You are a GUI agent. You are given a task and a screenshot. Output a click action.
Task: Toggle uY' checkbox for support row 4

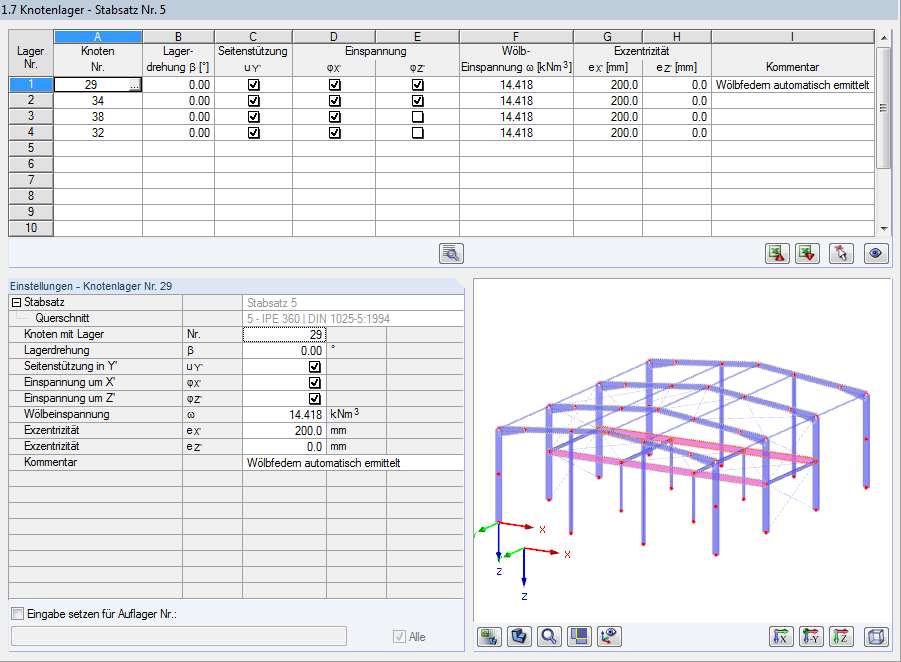(x=253, y=133)
